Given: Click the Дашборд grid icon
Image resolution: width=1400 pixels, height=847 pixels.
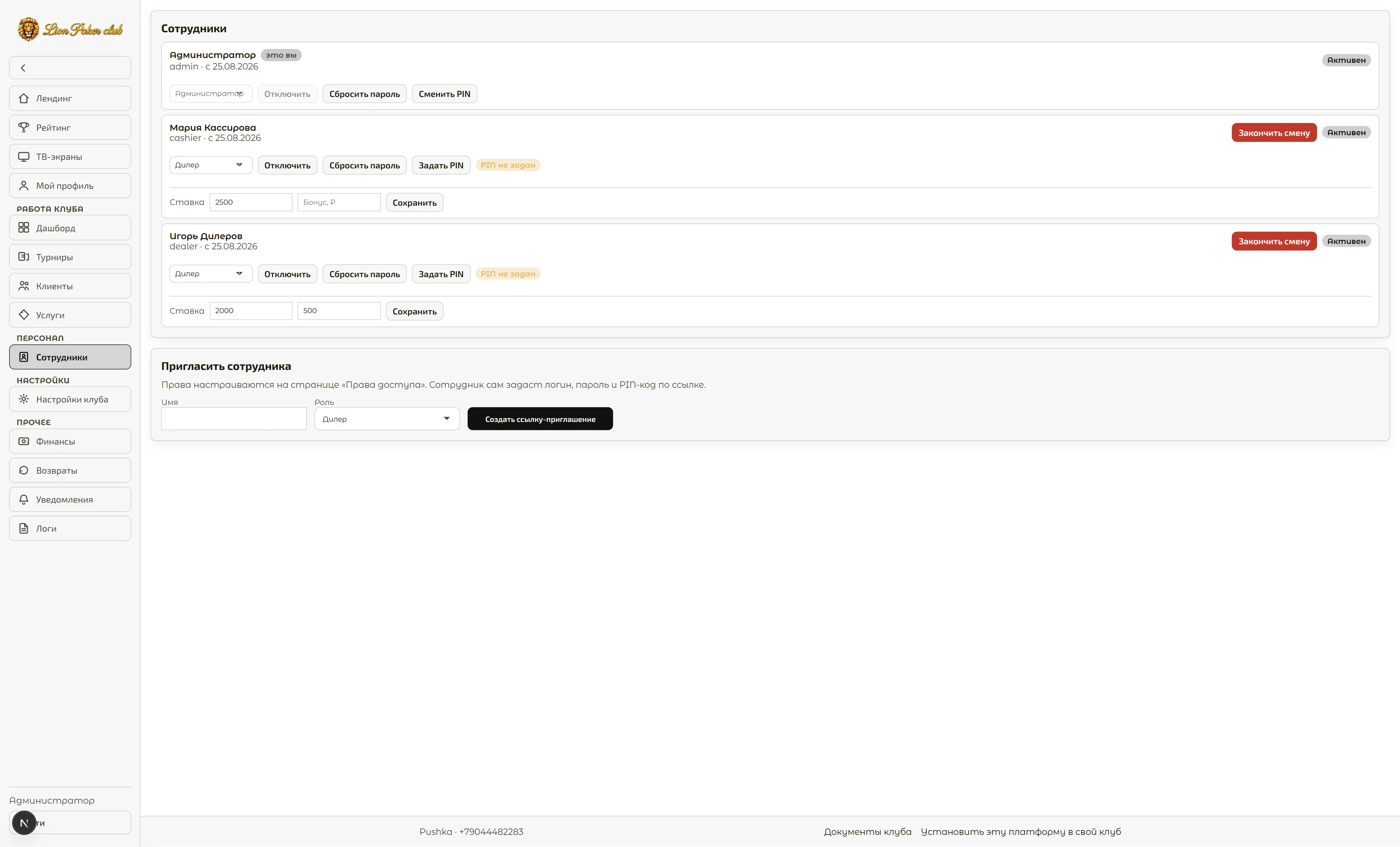Looking at the screenshot, I should (24, 228).
